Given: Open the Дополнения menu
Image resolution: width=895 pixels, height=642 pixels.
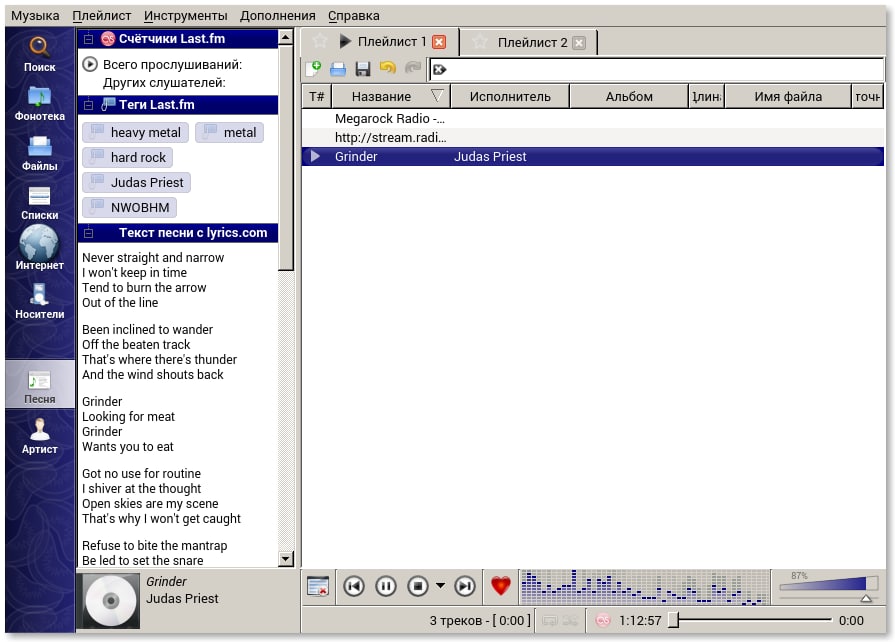Looking at the screenshot, I should coord(277,15).
